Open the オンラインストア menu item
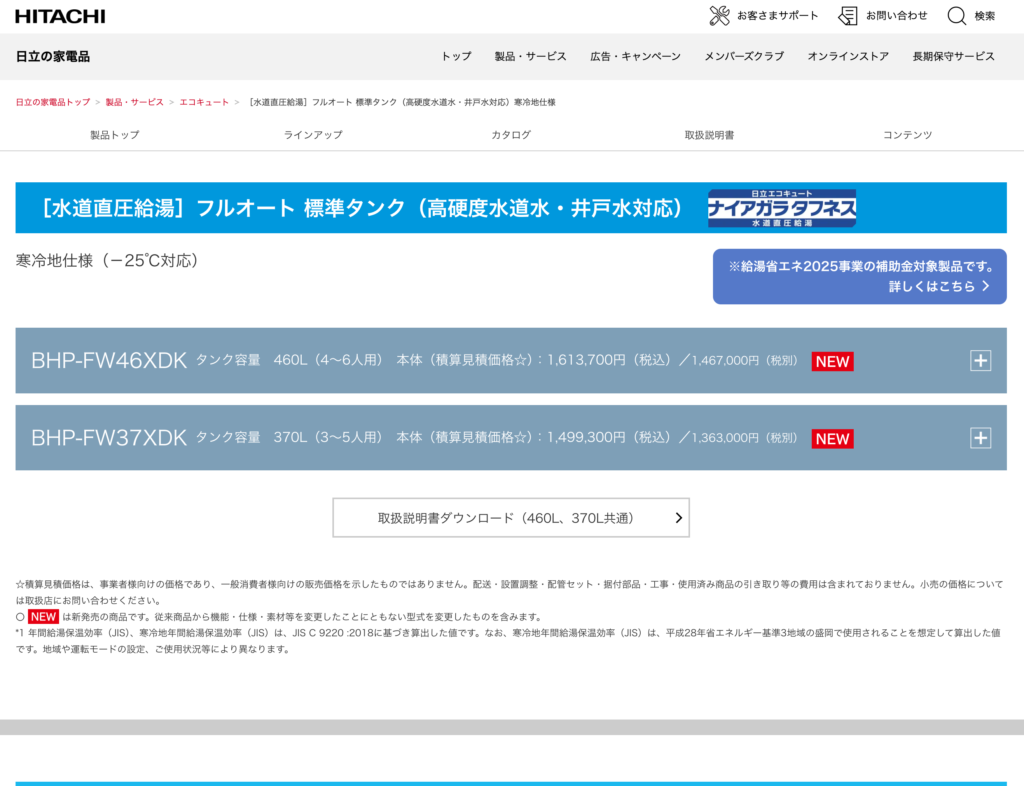This screenshot has height=786, width=1024. [x=848, y=56]
